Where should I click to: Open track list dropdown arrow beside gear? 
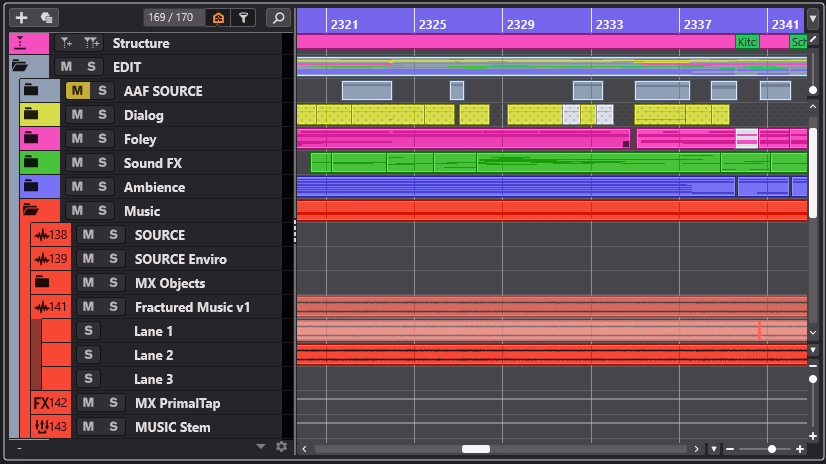point(261,447)
